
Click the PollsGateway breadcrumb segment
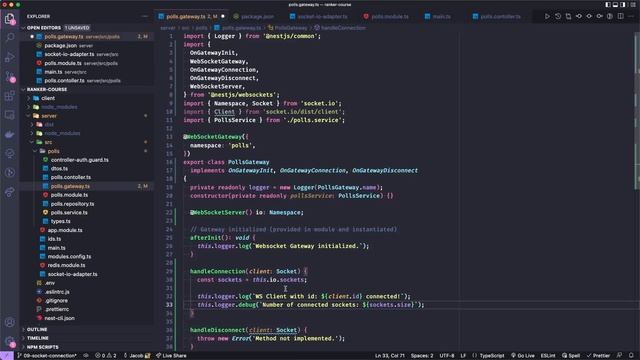click(x=288, y=28)
